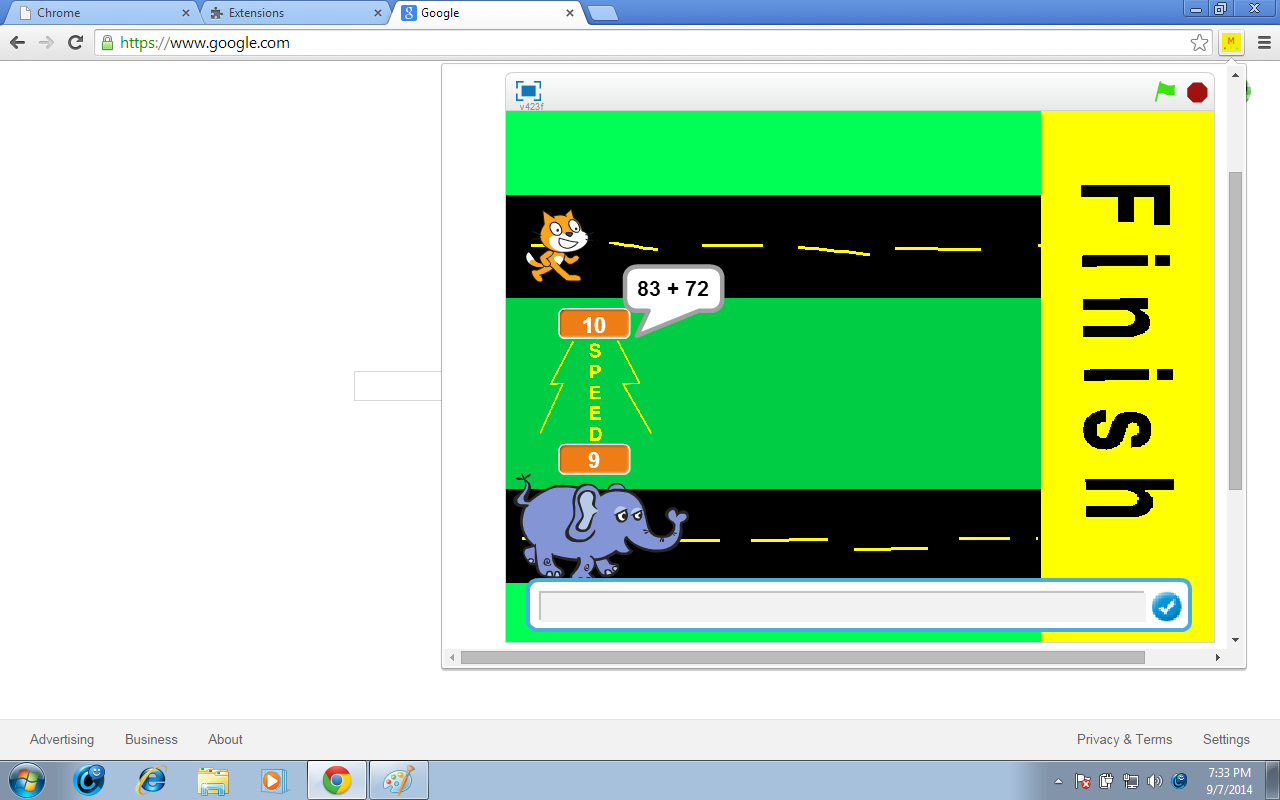Click the blue elephant sprite
Image resolution: width=1280 pixels, height=800 pixels.
(x=600, y=528)
